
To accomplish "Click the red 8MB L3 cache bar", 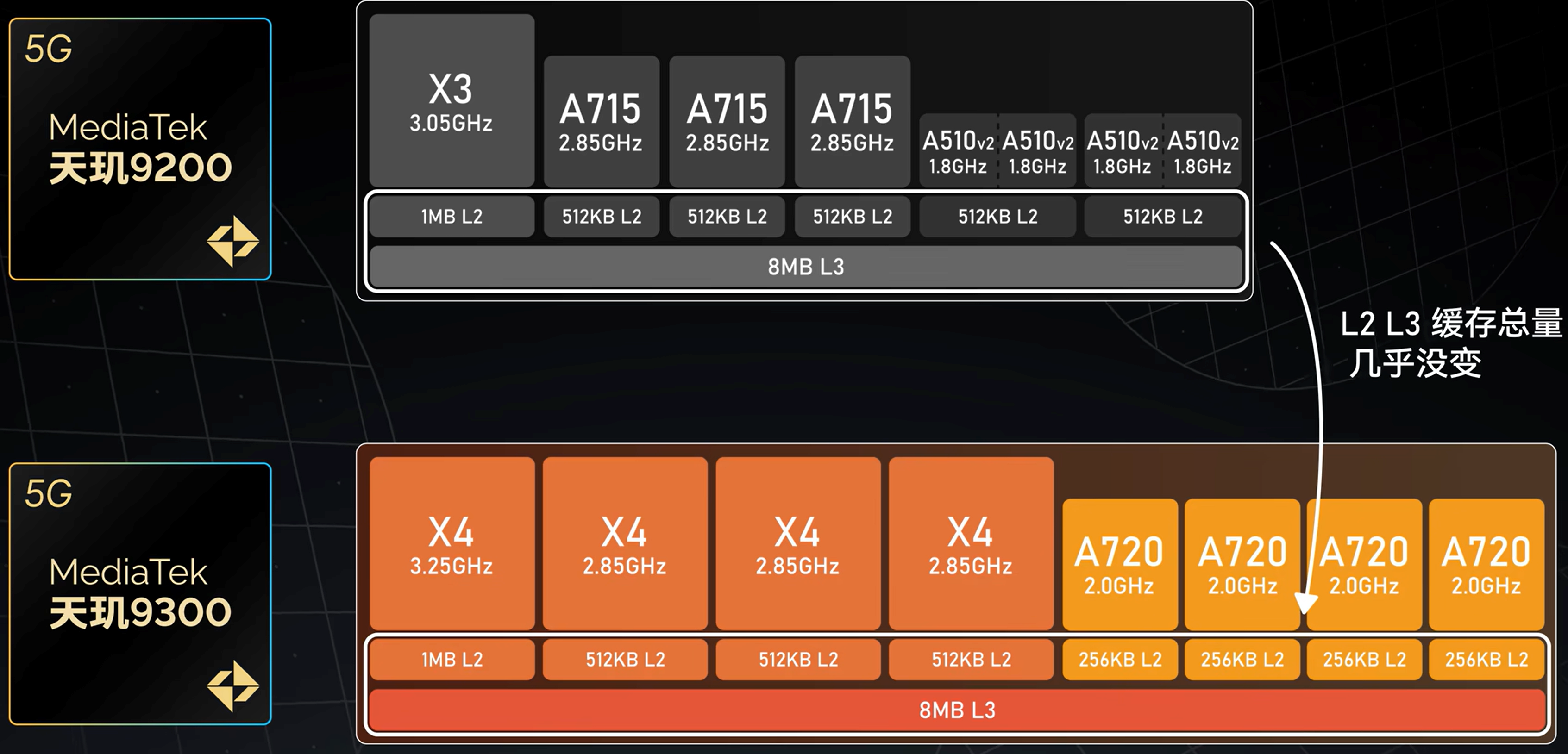I will (x=956, y=710).
